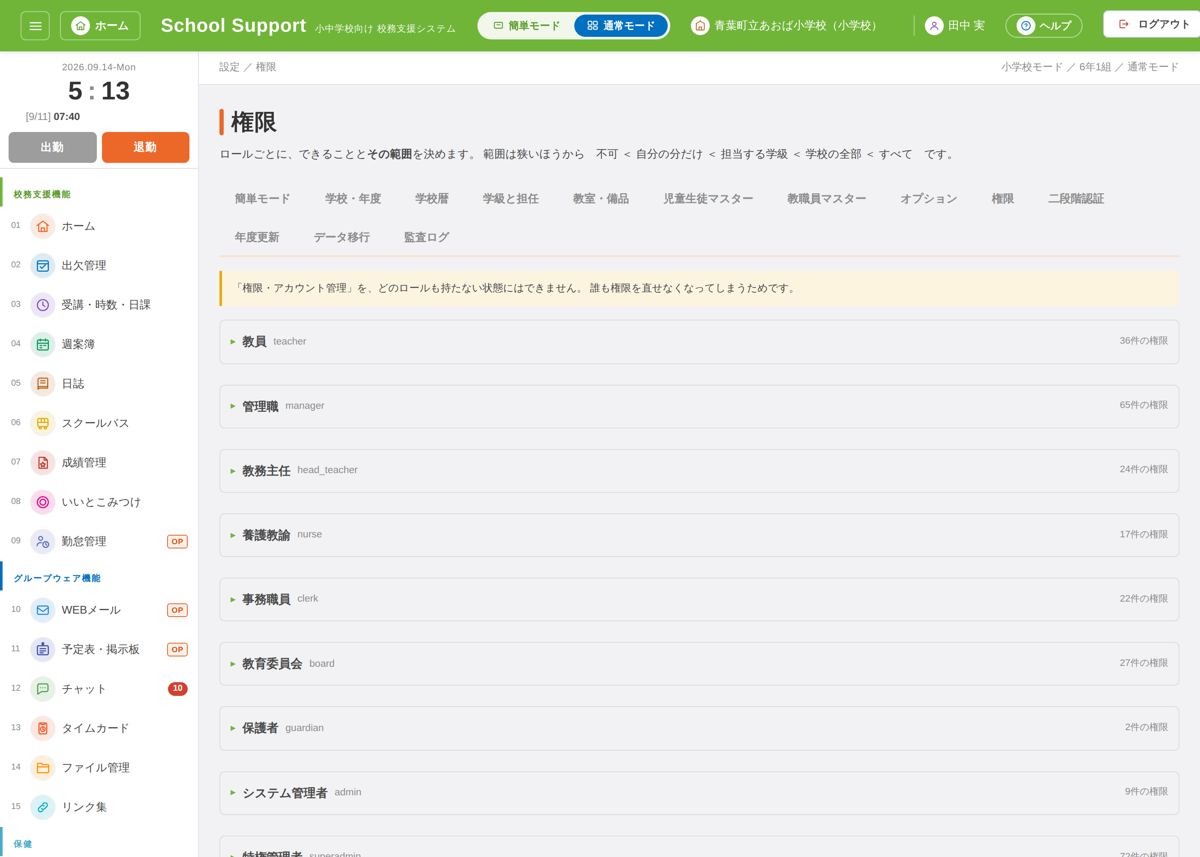Screen dimensions: 1200x857
Task: Open 日誌 in sidebar
Action: [99, 384]
